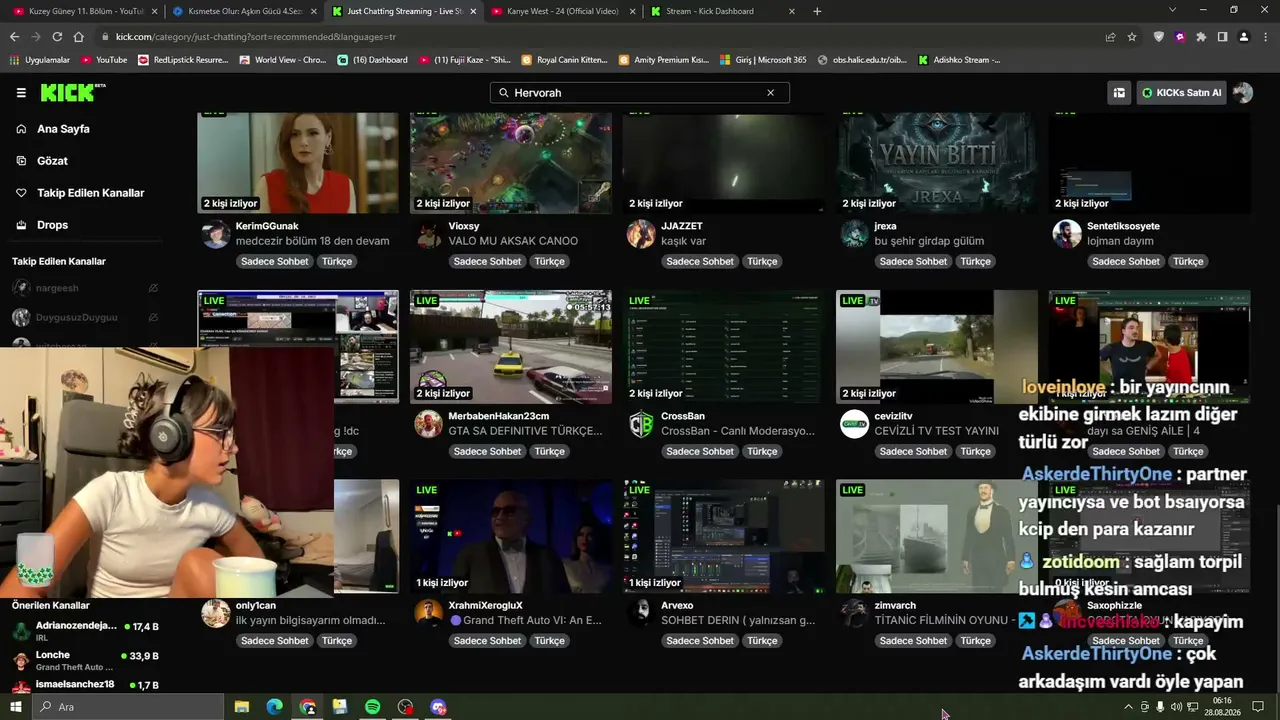Image resolution: width=1280 pixels, height=720 pixels.
Task: Open the jrexa YAYIN BITTI stream thumbnail
Action: [937, 163]
